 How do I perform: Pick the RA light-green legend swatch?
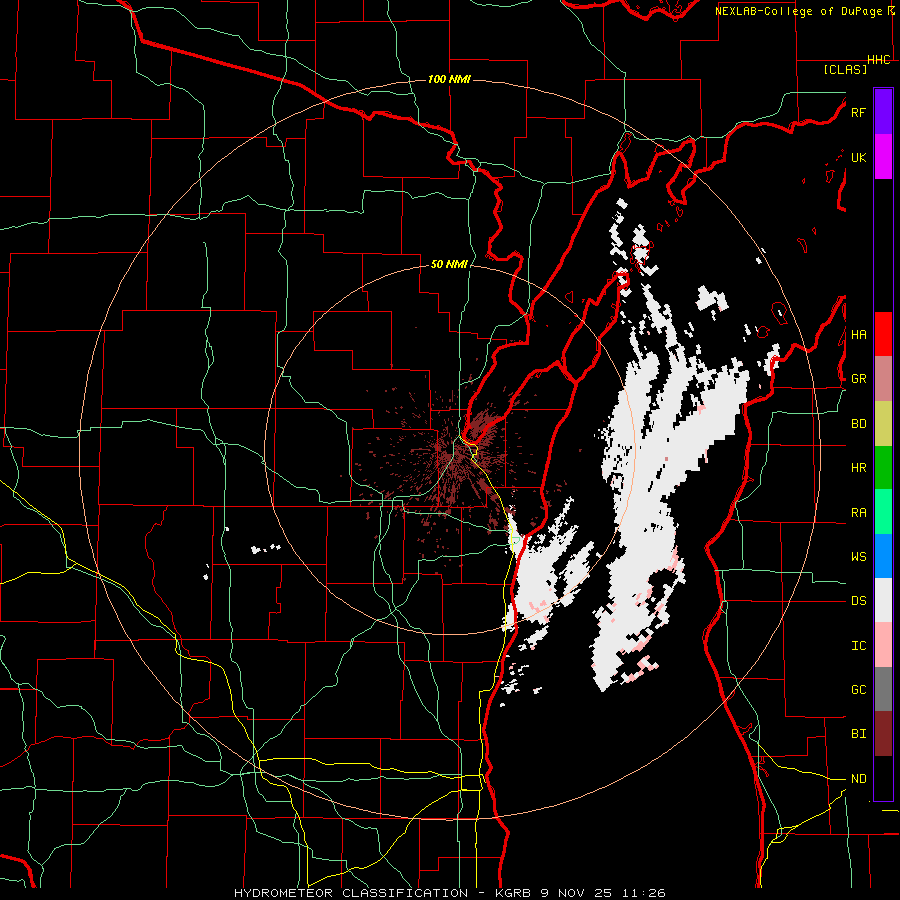883,512
